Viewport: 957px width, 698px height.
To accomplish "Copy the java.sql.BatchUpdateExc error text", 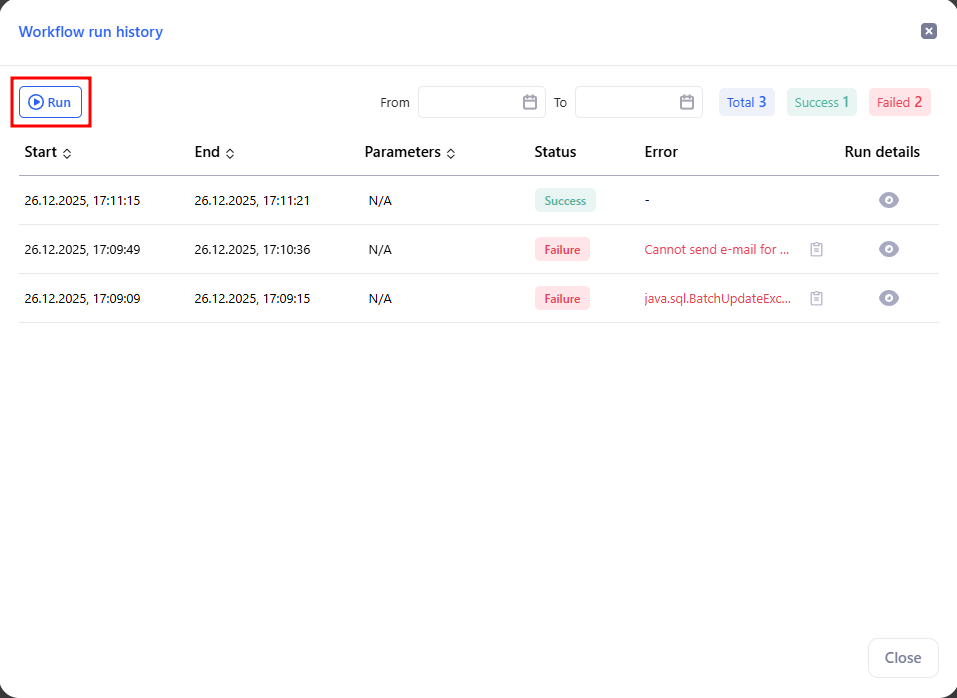I will 816,298.
